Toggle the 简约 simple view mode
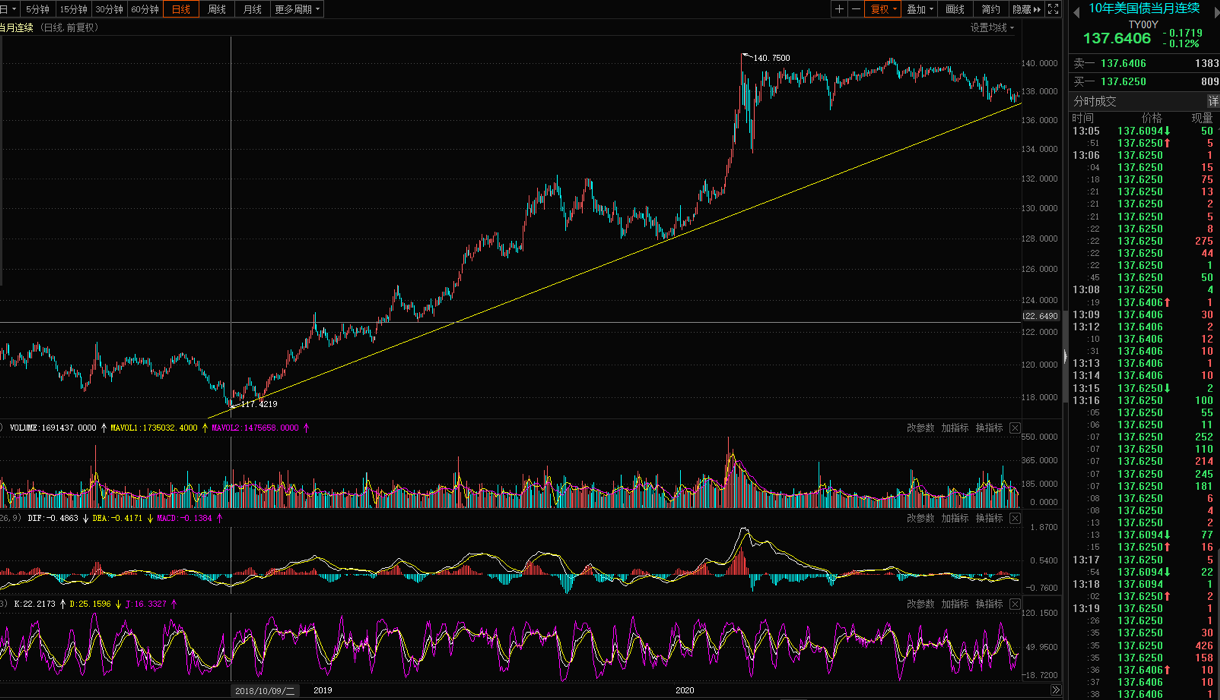The height and width of the screenshot is (700, 1220). tap(990, 9)
